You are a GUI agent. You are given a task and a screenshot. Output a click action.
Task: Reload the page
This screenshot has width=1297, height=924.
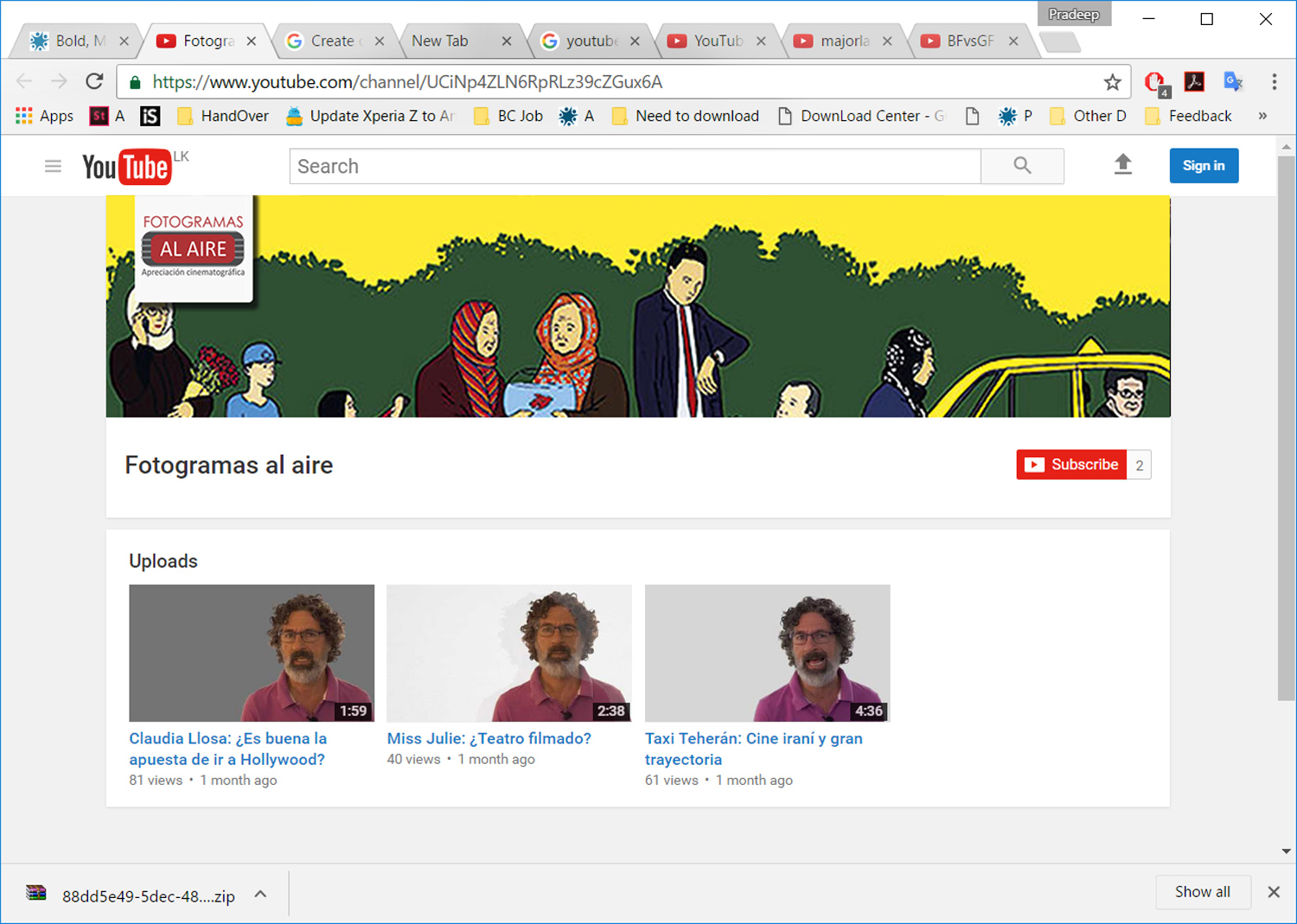click(94, 81)
